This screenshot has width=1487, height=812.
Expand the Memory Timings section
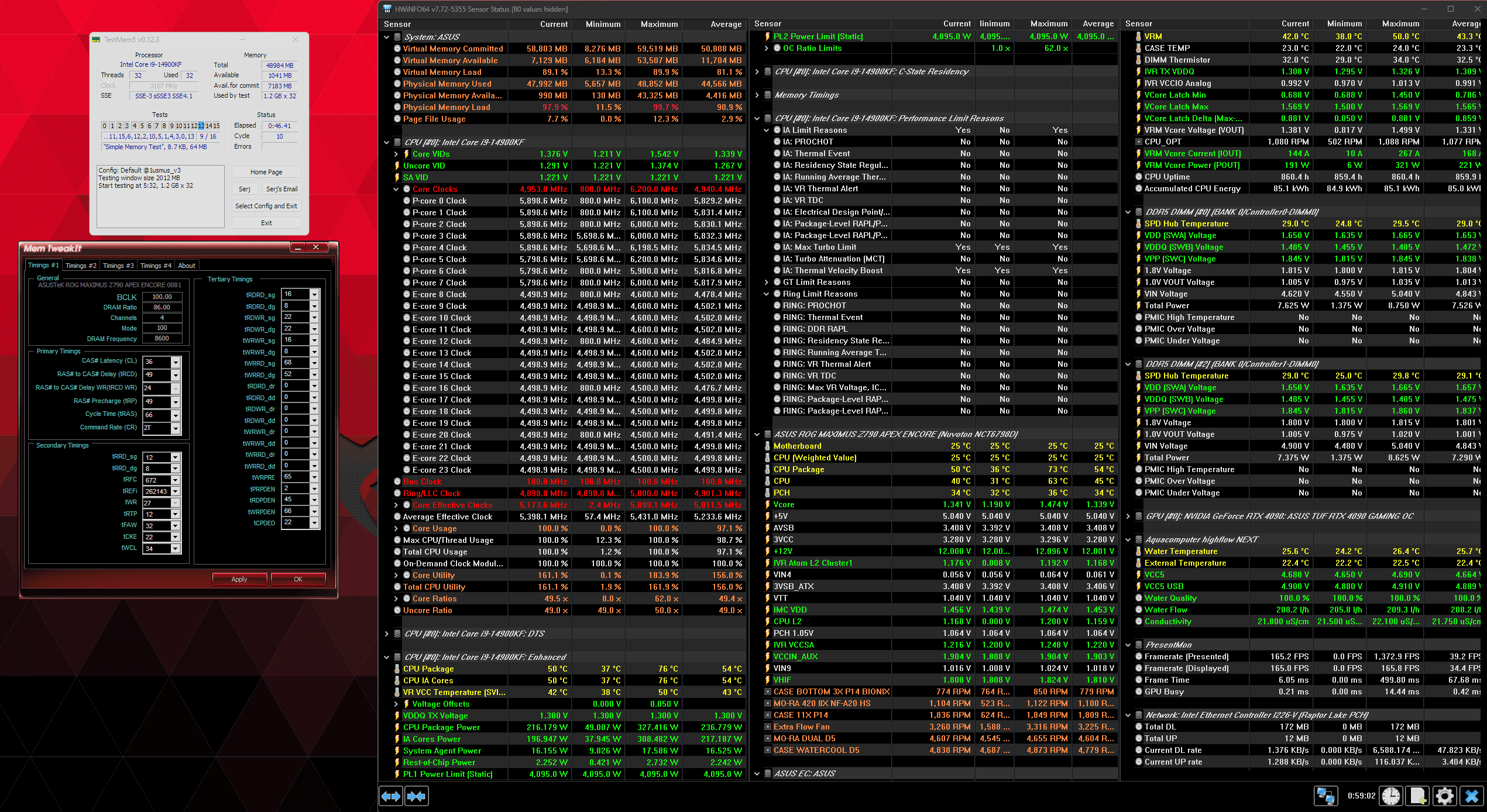(757, 95)
